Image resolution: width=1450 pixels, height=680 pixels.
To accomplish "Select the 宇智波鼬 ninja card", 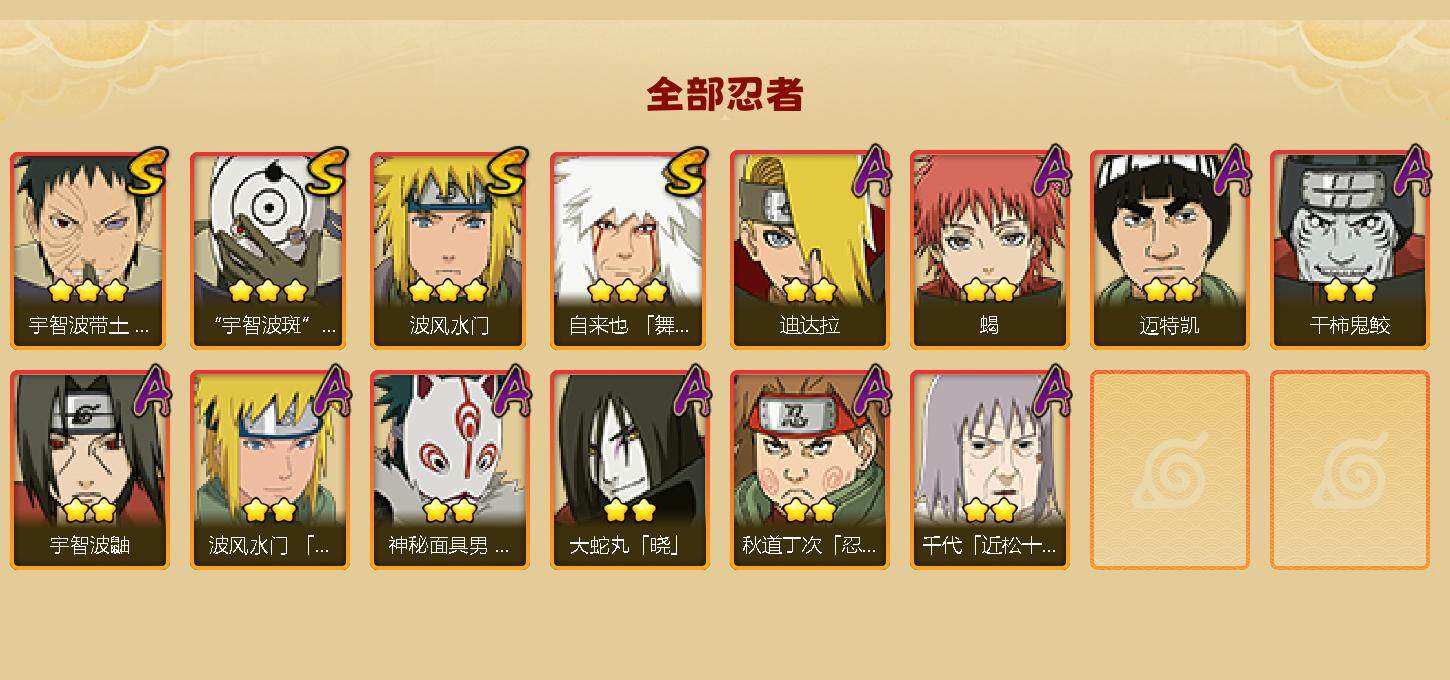I will 90,470.
